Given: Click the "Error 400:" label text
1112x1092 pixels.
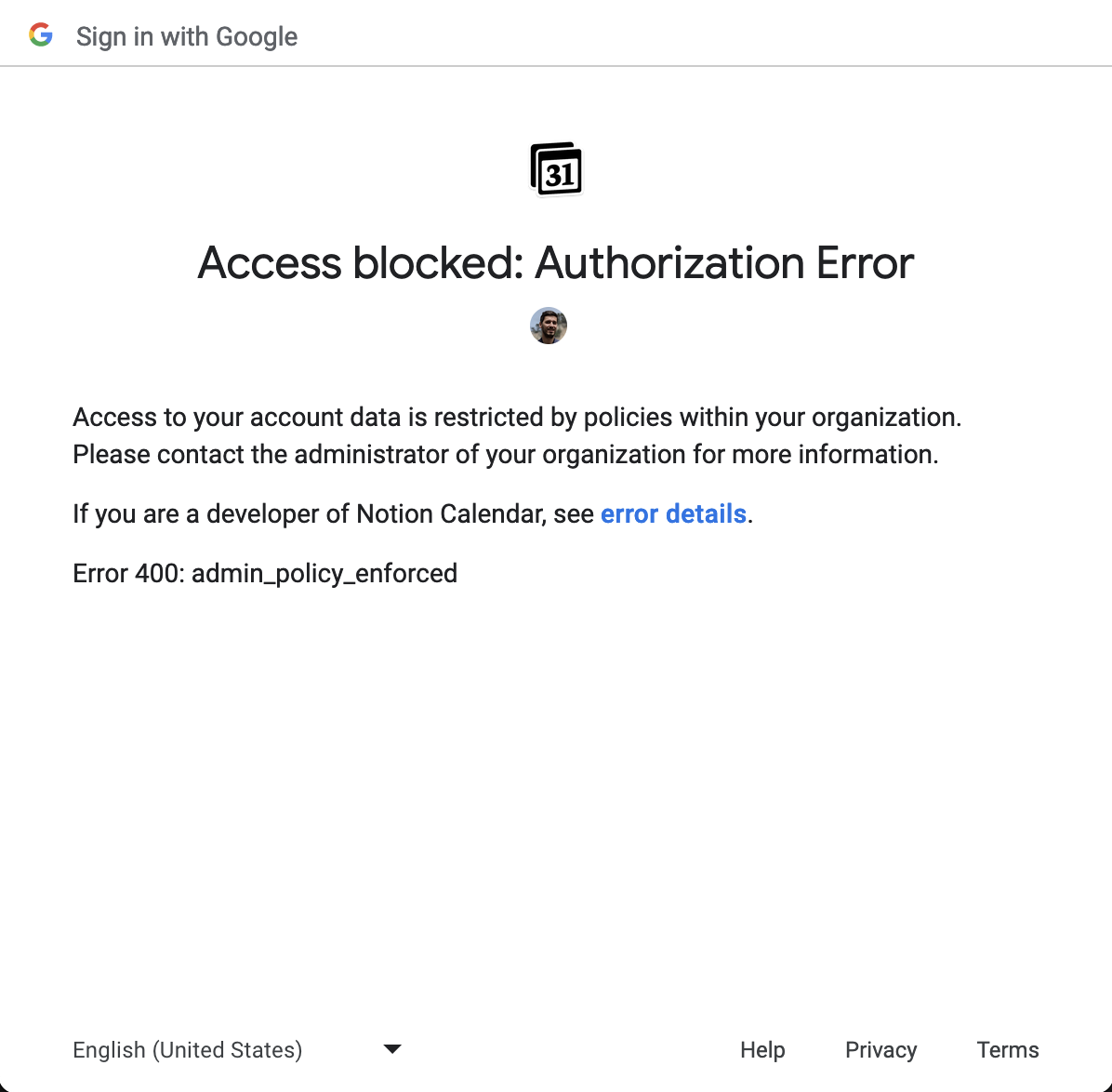Looking at the screenshot, I should point(128,573).
